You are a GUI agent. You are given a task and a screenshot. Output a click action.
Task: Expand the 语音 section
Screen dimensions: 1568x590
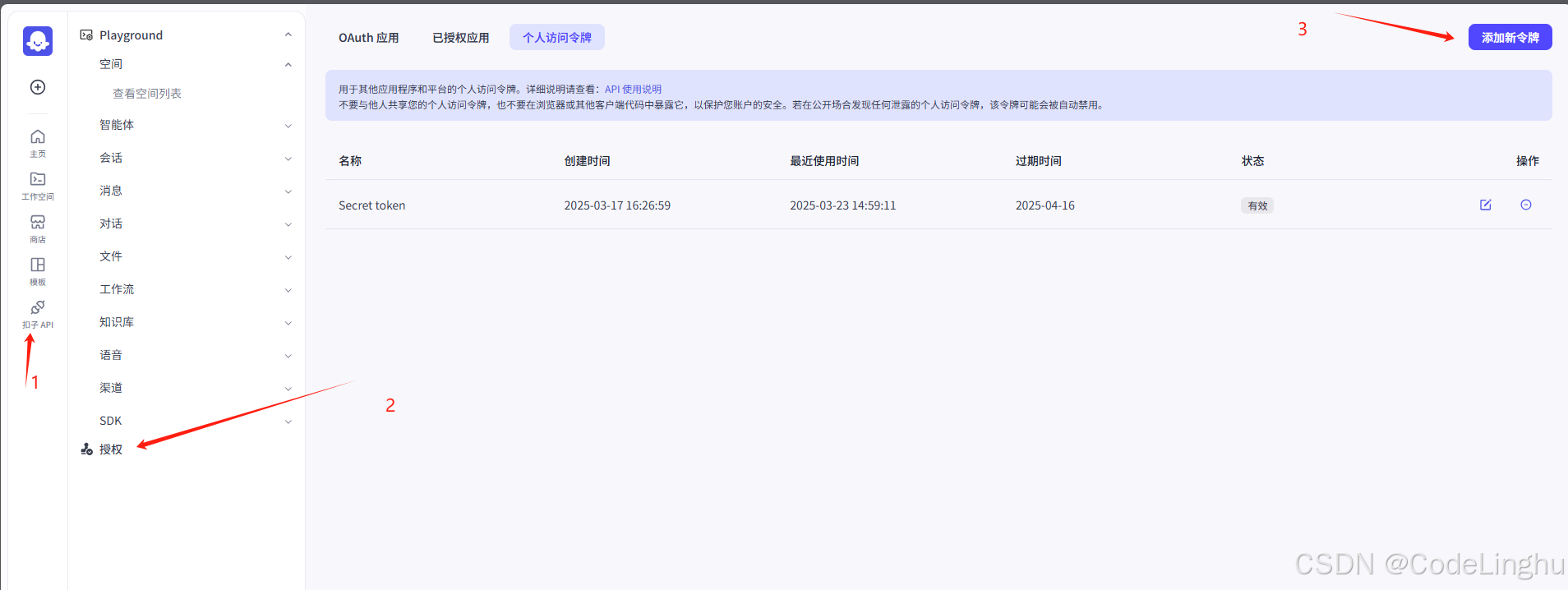[x=288, y=356]
